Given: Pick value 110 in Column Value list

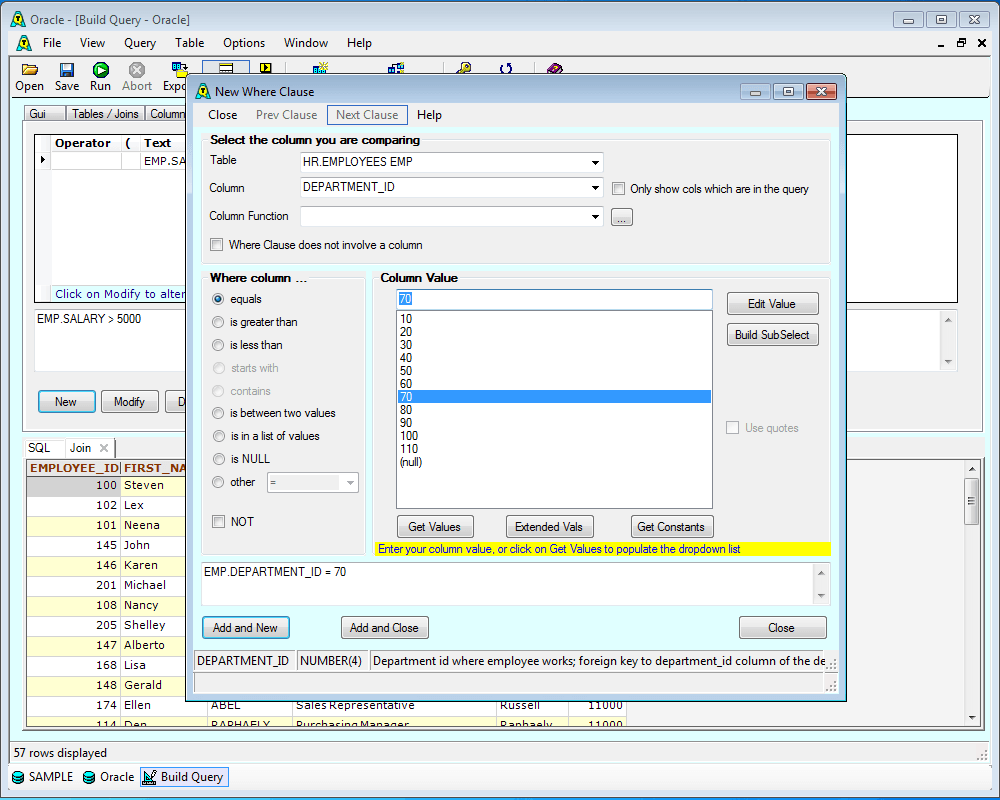Looking at the screenshot, I should coord(554,448).
